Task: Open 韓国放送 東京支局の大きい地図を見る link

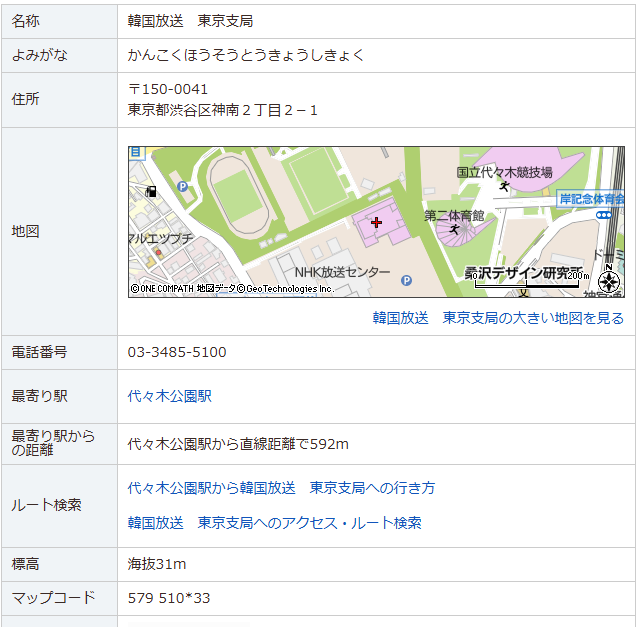Action: 498,318
